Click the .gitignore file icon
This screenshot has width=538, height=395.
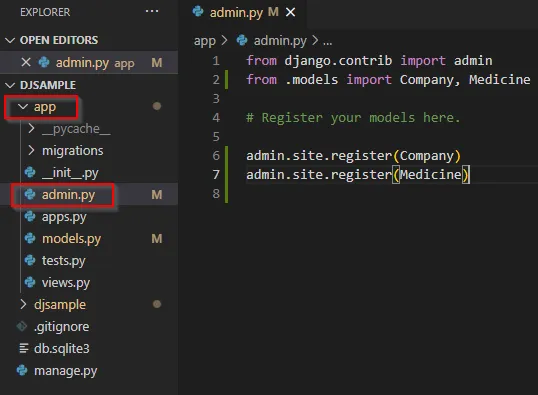point(22,326)
